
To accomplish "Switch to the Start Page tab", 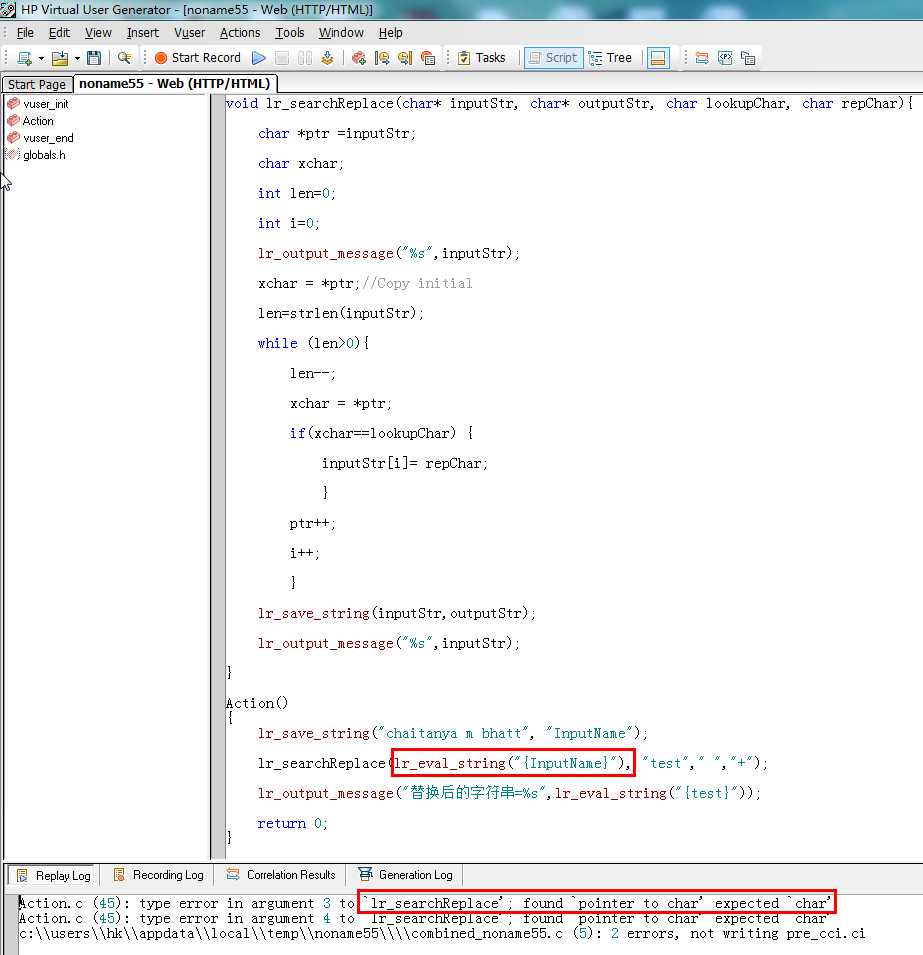I will tap(37, 84).
